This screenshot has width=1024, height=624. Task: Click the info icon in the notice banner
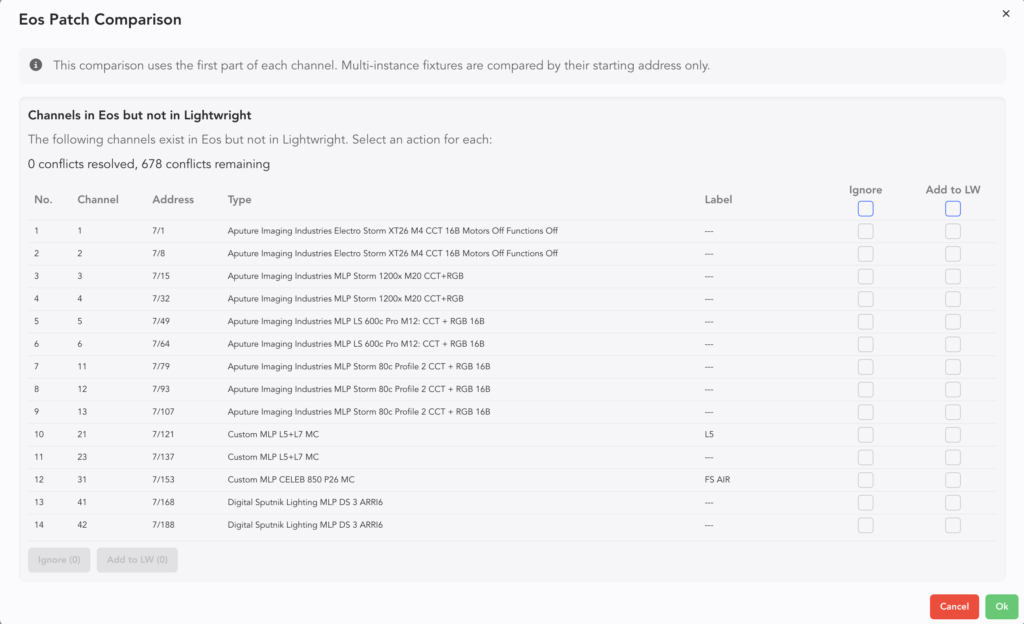[36, 65]
